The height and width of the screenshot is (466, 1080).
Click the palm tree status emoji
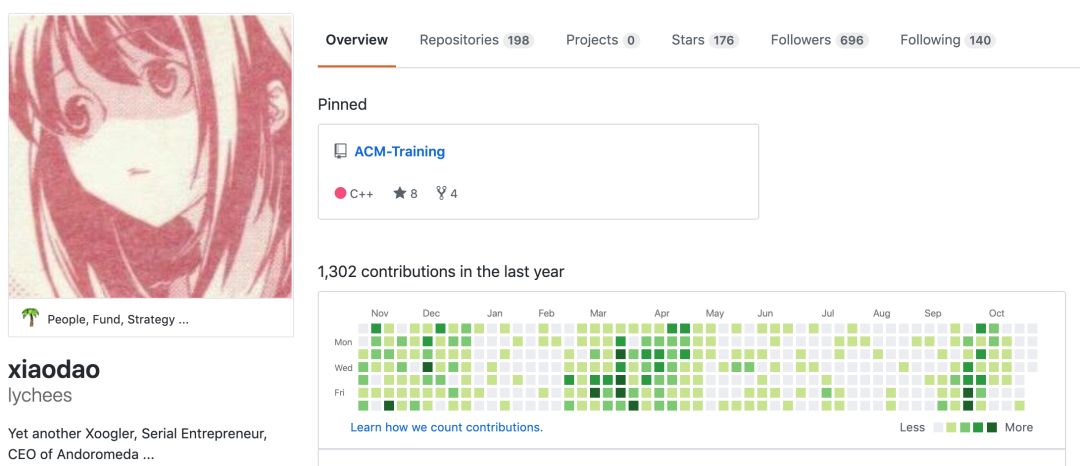[31, 318]
